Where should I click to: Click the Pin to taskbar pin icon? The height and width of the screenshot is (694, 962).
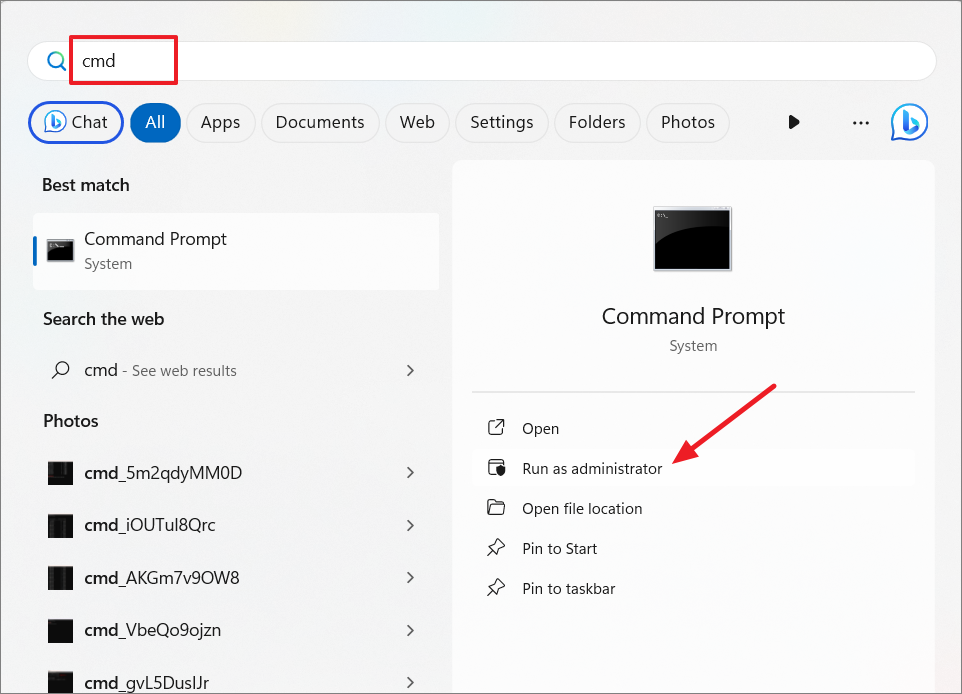tap(496, 587)
